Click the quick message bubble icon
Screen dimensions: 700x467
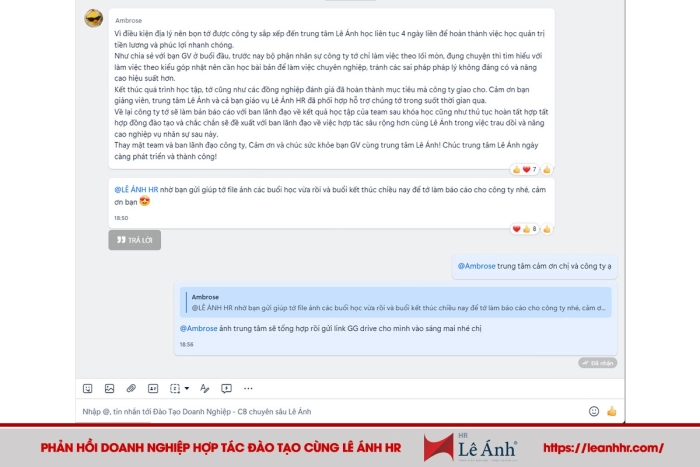226,388
